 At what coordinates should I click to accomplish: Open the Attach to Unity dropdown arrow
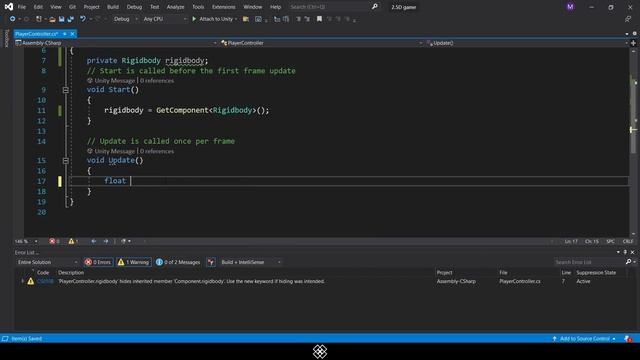[x=236, y=19]
